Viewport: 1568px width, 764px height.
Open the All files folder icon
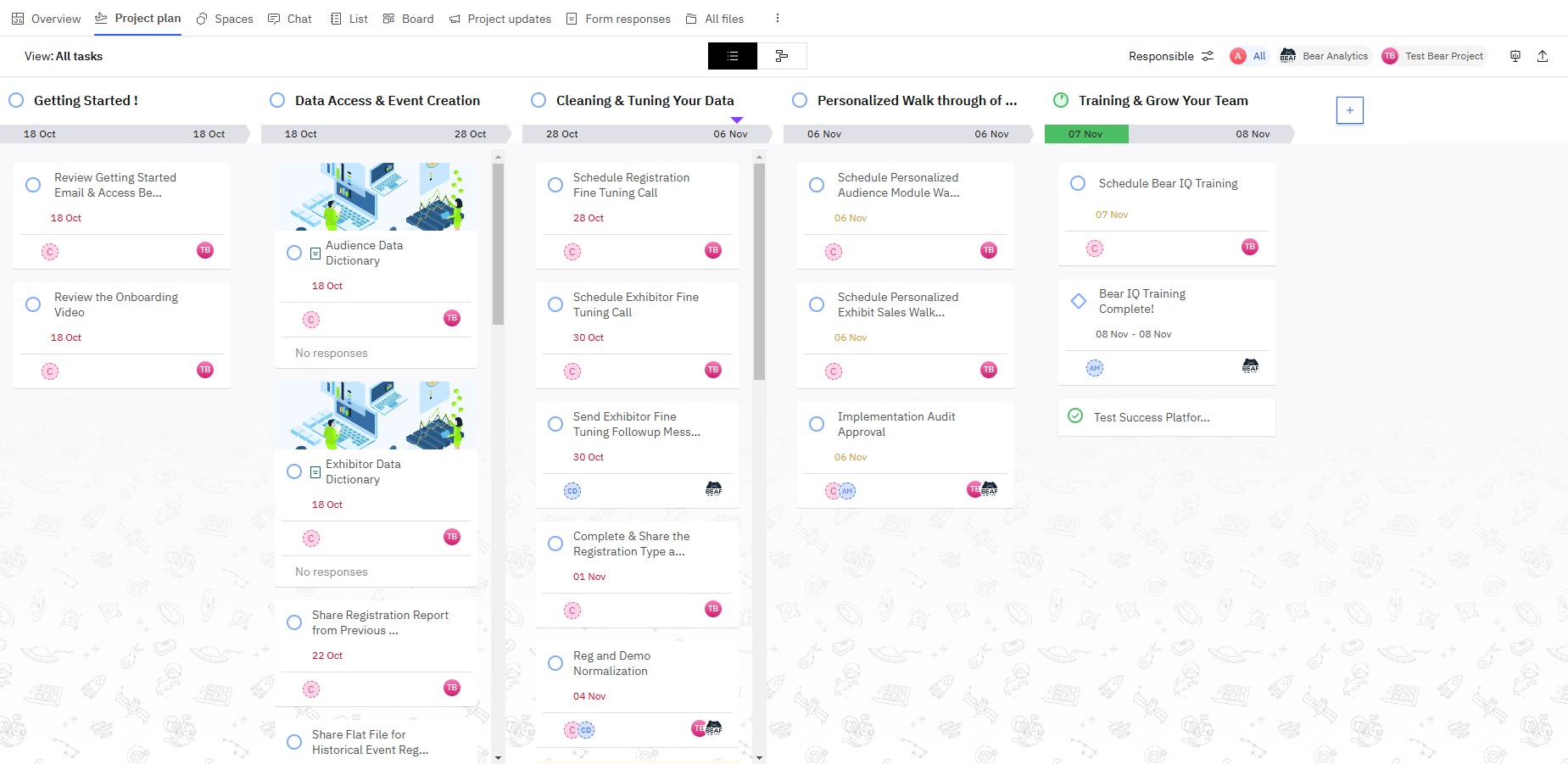689,18
